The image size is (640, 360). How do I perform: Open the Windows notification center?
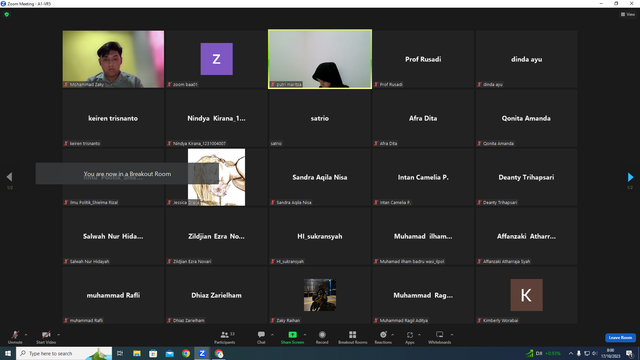[x=629, y=353]
